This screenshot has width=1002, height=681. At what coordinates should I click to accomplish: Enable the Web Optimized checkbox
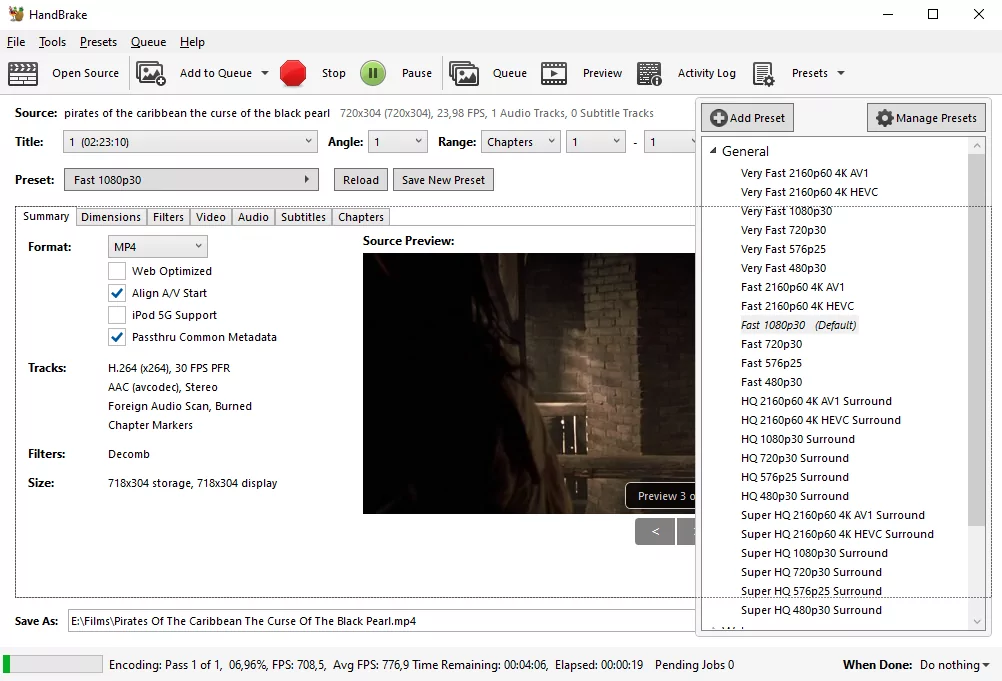click(117, 271)
